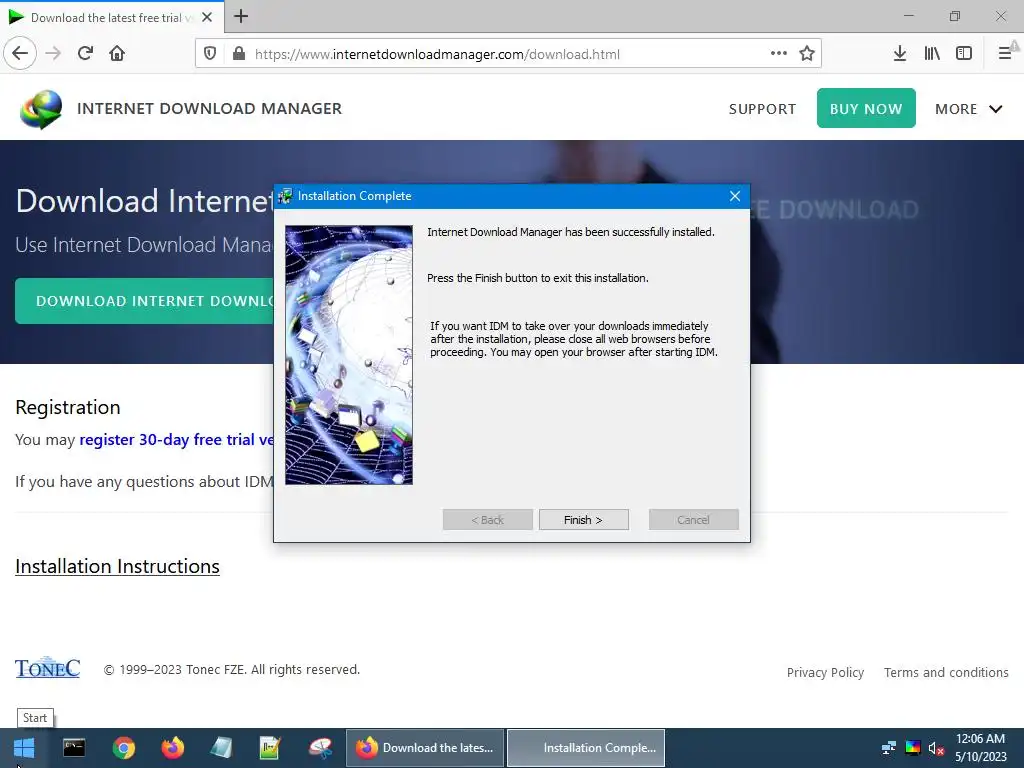Click the tracking protection shield icon
This screenshot has height=768, width=1024.
pos(210,54)
